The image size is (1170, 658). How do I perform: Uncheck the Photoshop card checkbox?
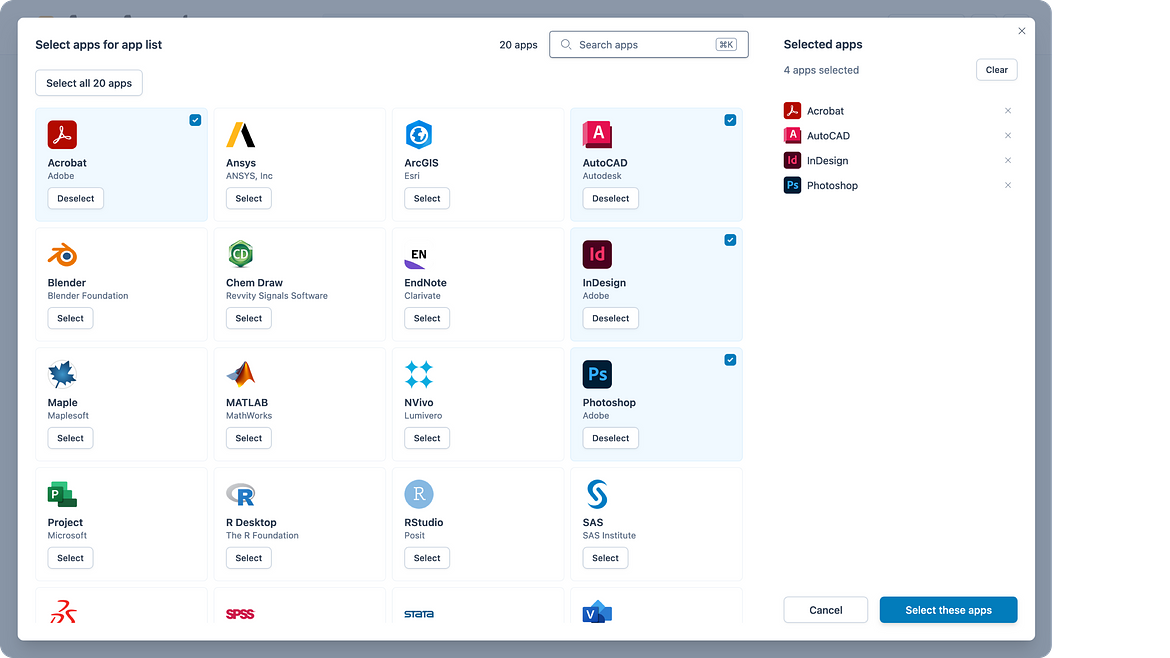click(x=730, y=360)
